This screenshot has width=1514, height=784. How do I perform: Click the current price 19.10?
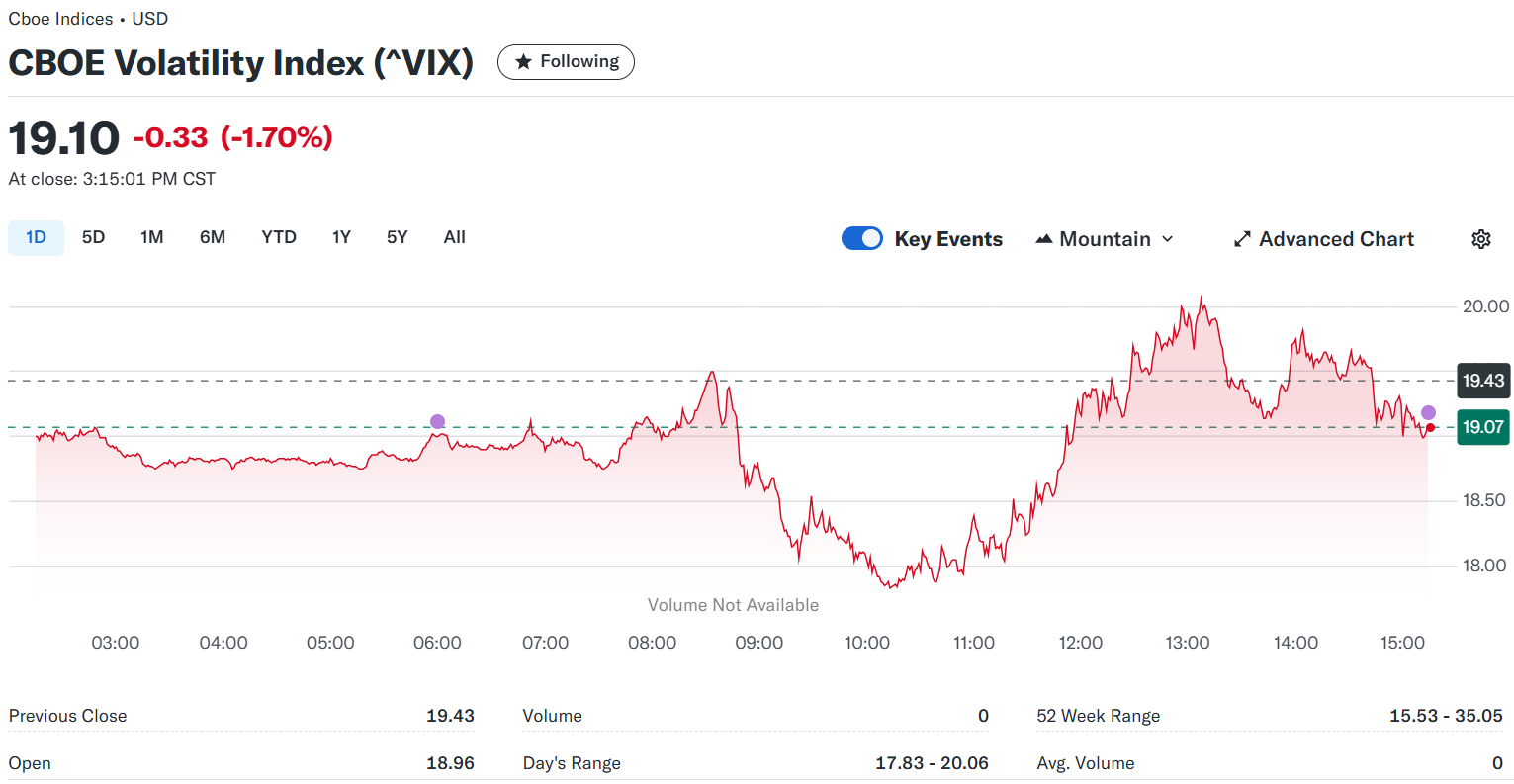click(64, 137)
